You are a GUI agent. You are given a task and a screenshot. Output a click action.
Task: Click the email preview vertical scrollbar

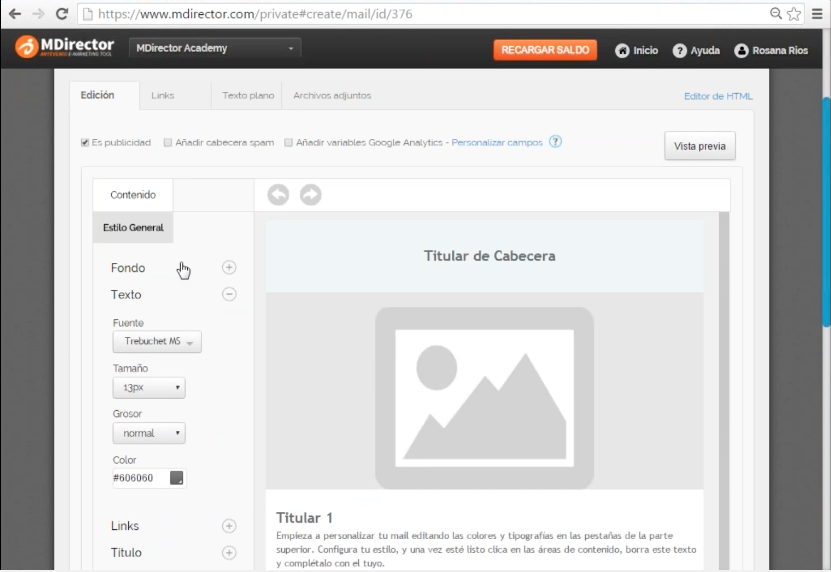coord(724,391)
